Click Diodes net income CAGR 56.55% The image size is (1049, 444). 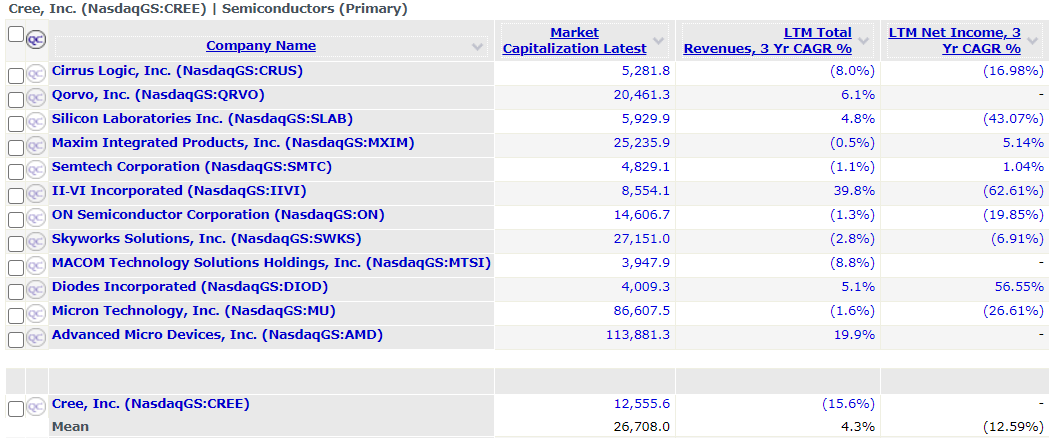pyautogui.click(x=1020, y=287)
